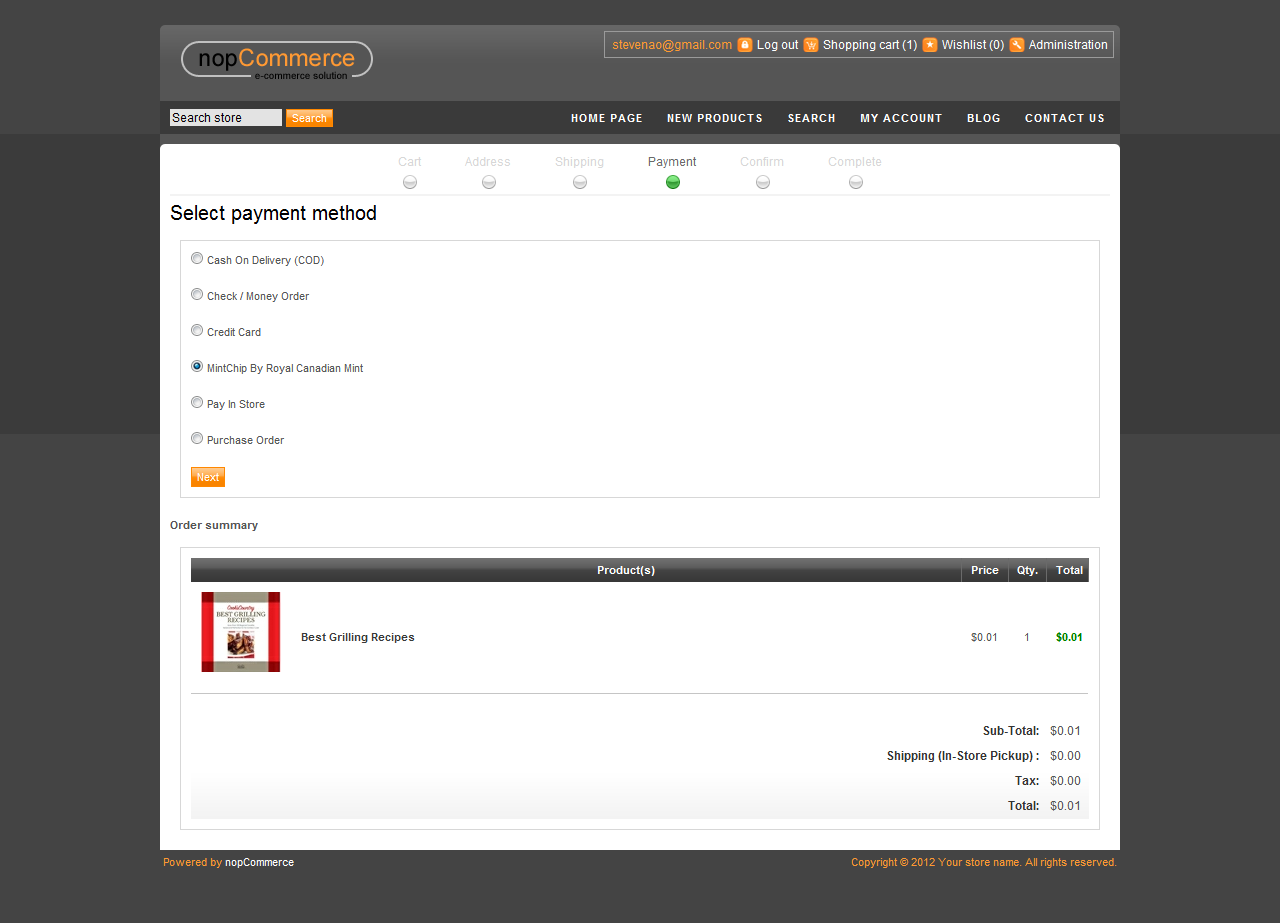Click the stevenao@gmail.com account link

[x=672, y=45]
